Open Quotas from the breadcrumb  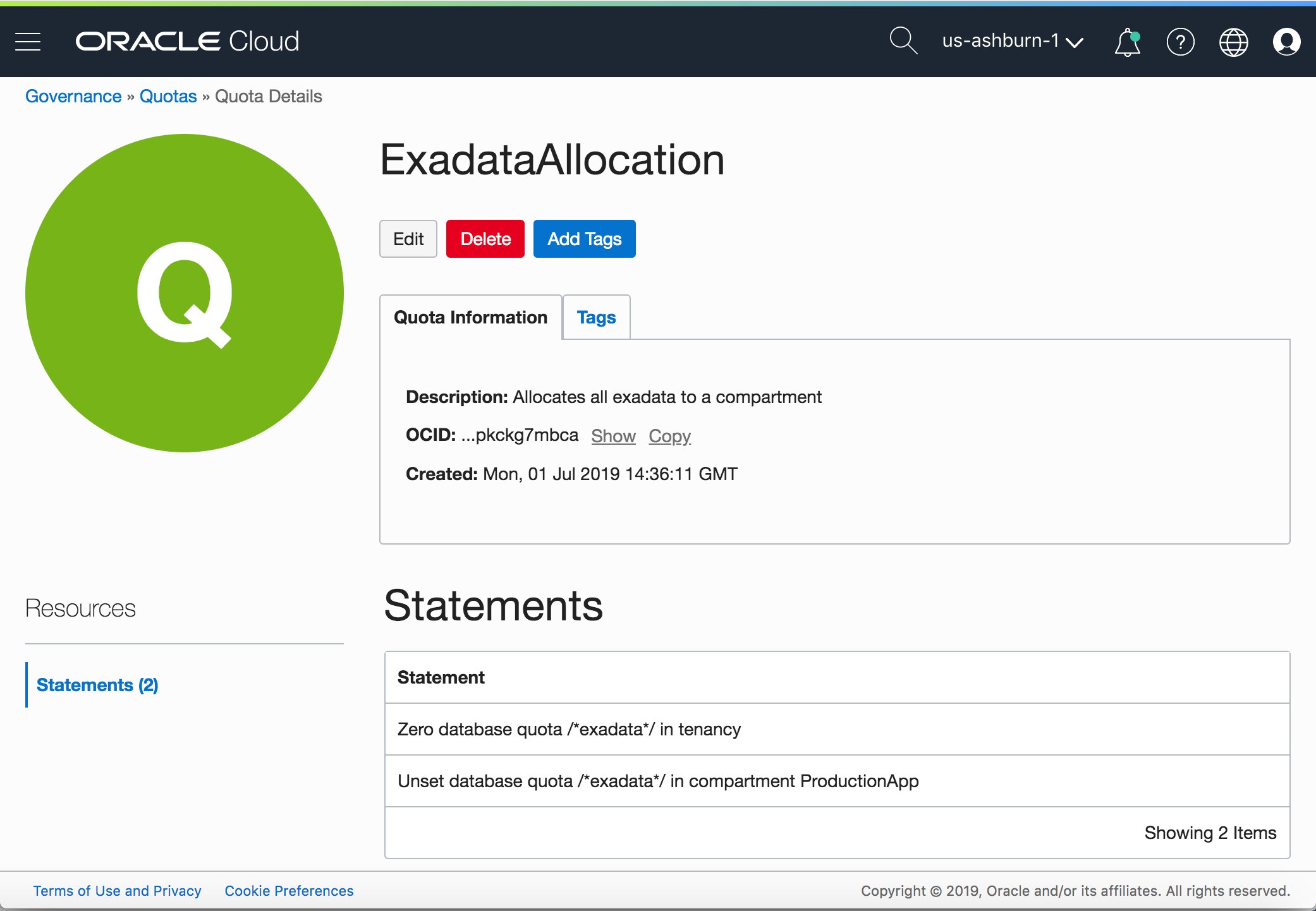pos(168,96)
